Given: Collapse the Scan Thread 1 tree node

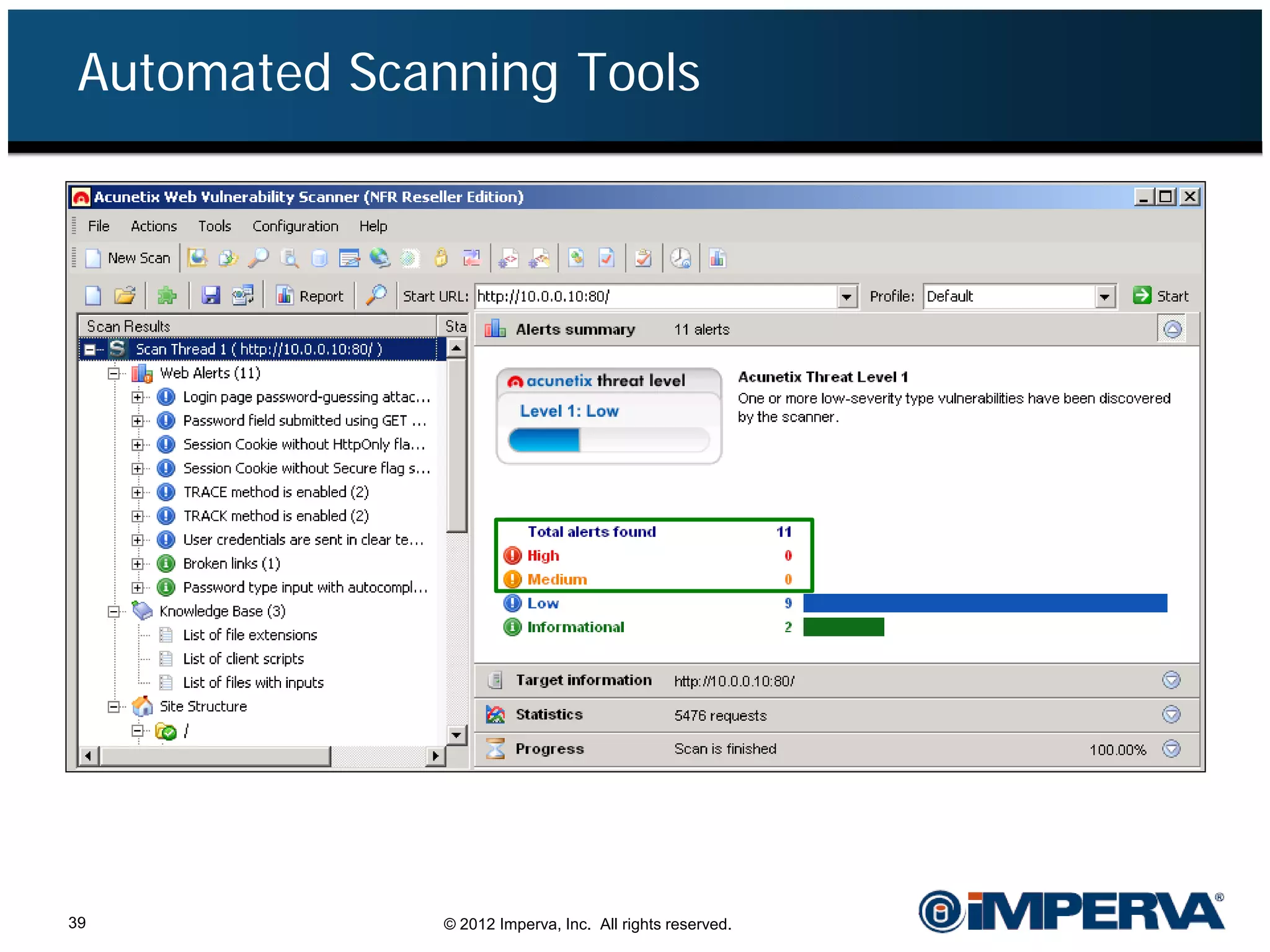Looking at the screenshot, I should 91,350.
